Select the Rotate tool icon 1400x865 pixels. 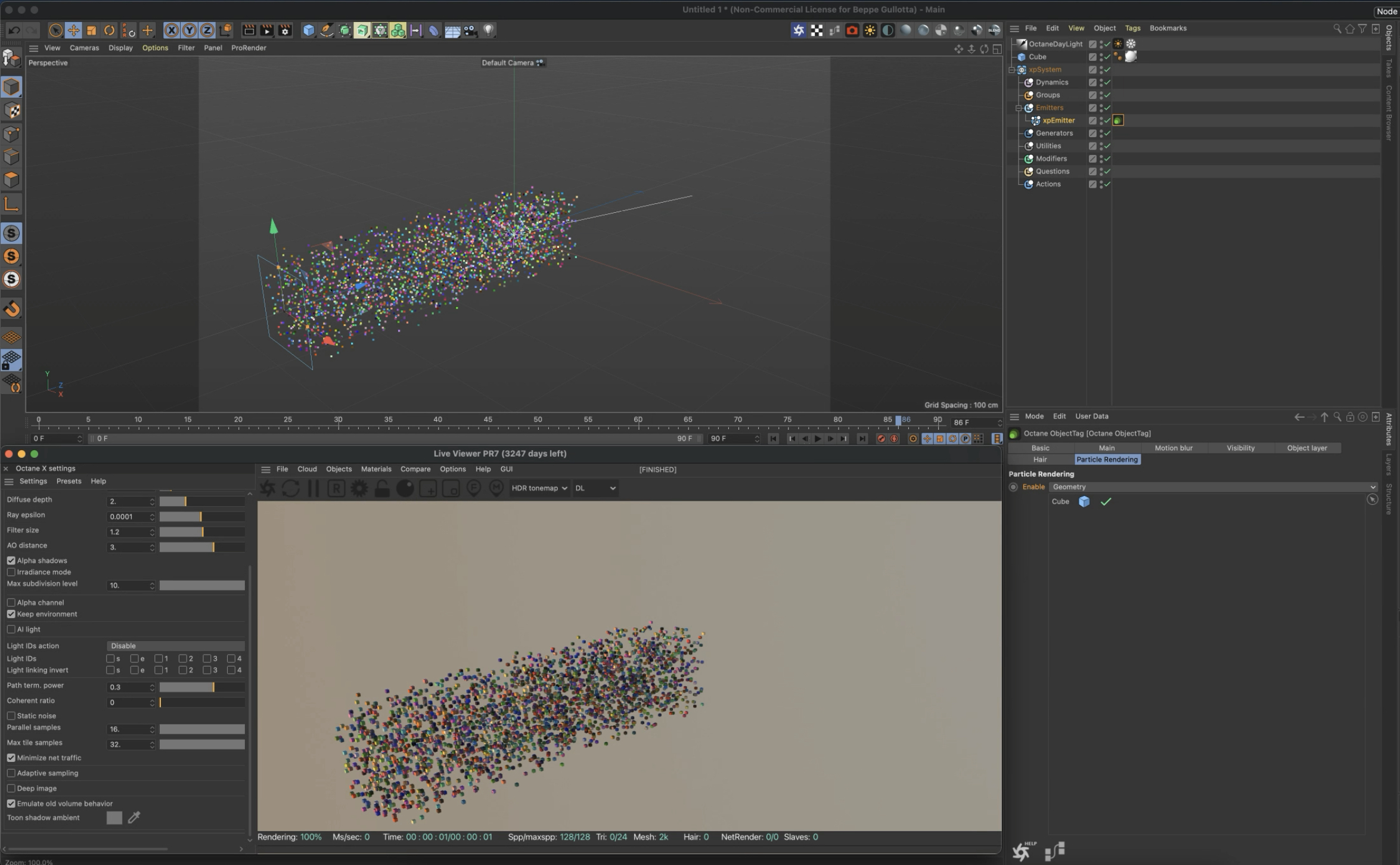109,30
